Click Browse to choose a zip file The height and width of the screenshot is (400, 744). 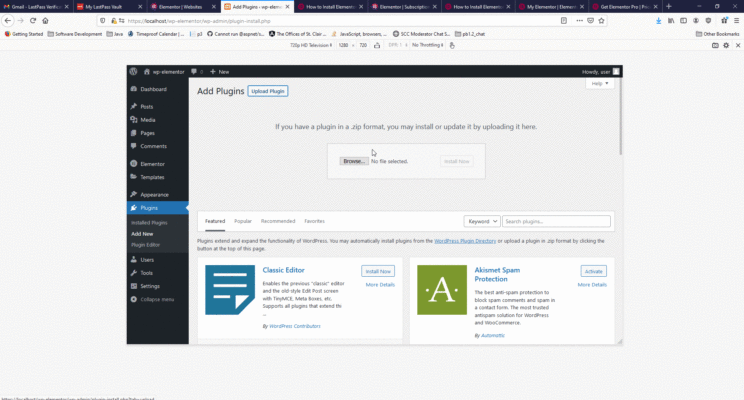pos(352,161)
